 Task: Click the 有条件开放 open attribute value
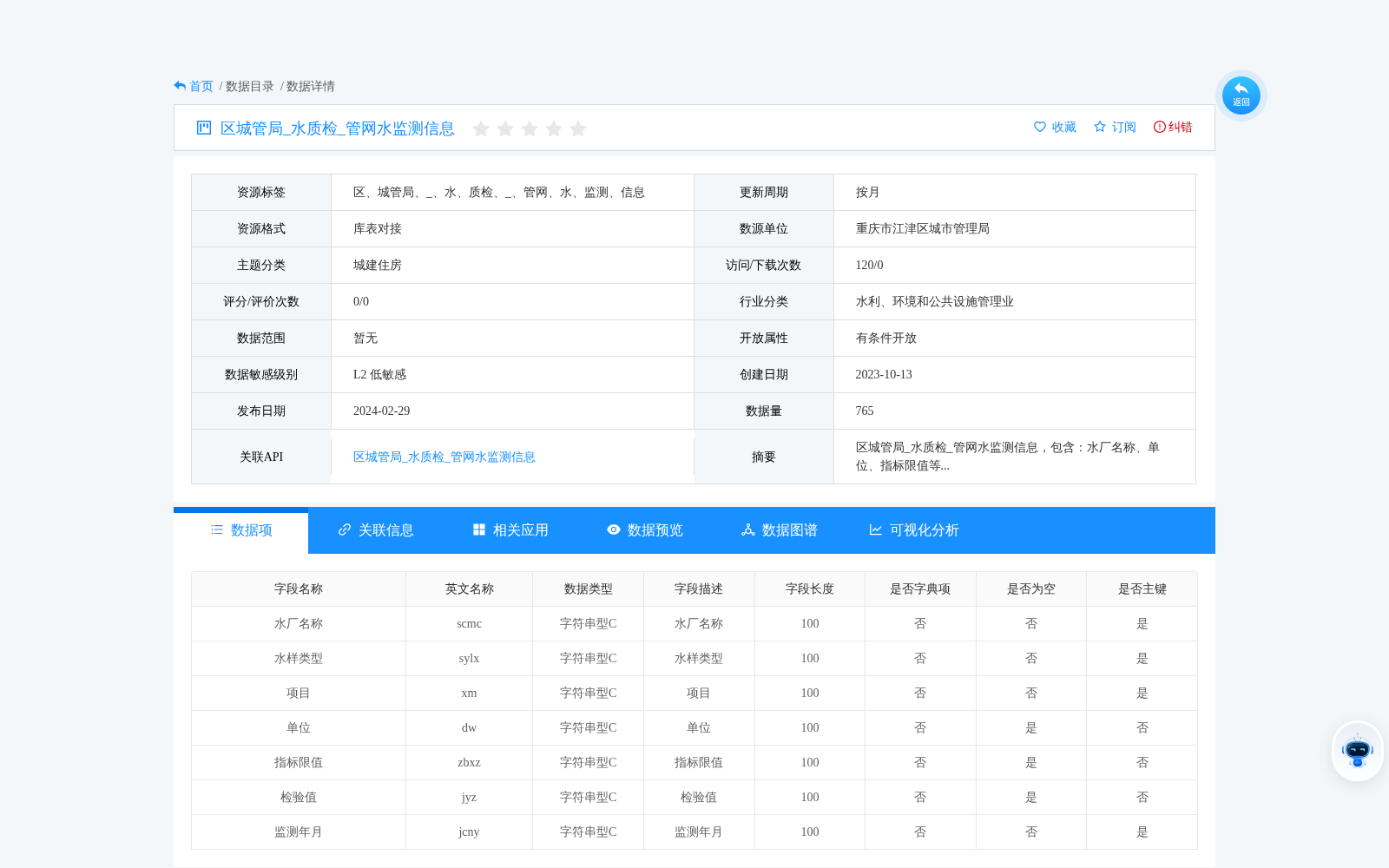886,338
